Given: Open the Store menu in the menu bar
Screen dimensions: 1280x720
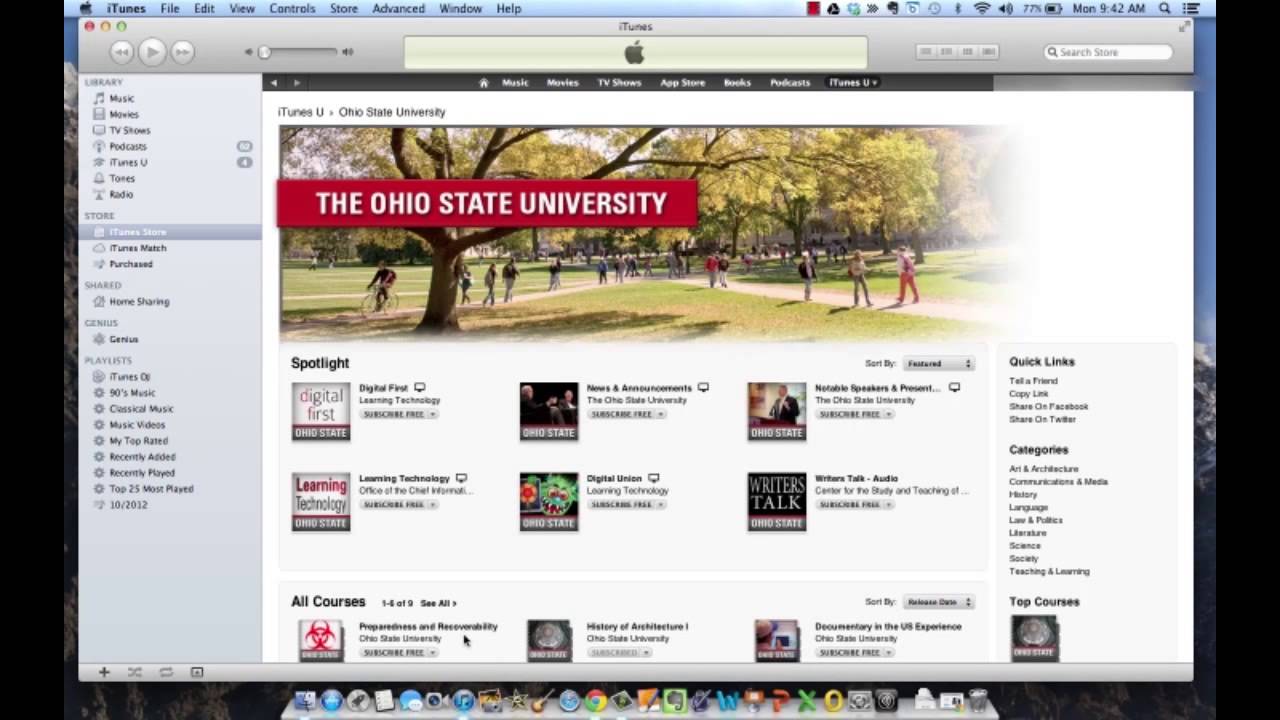Looking at the screenshot, I should [x=343, y=8].
